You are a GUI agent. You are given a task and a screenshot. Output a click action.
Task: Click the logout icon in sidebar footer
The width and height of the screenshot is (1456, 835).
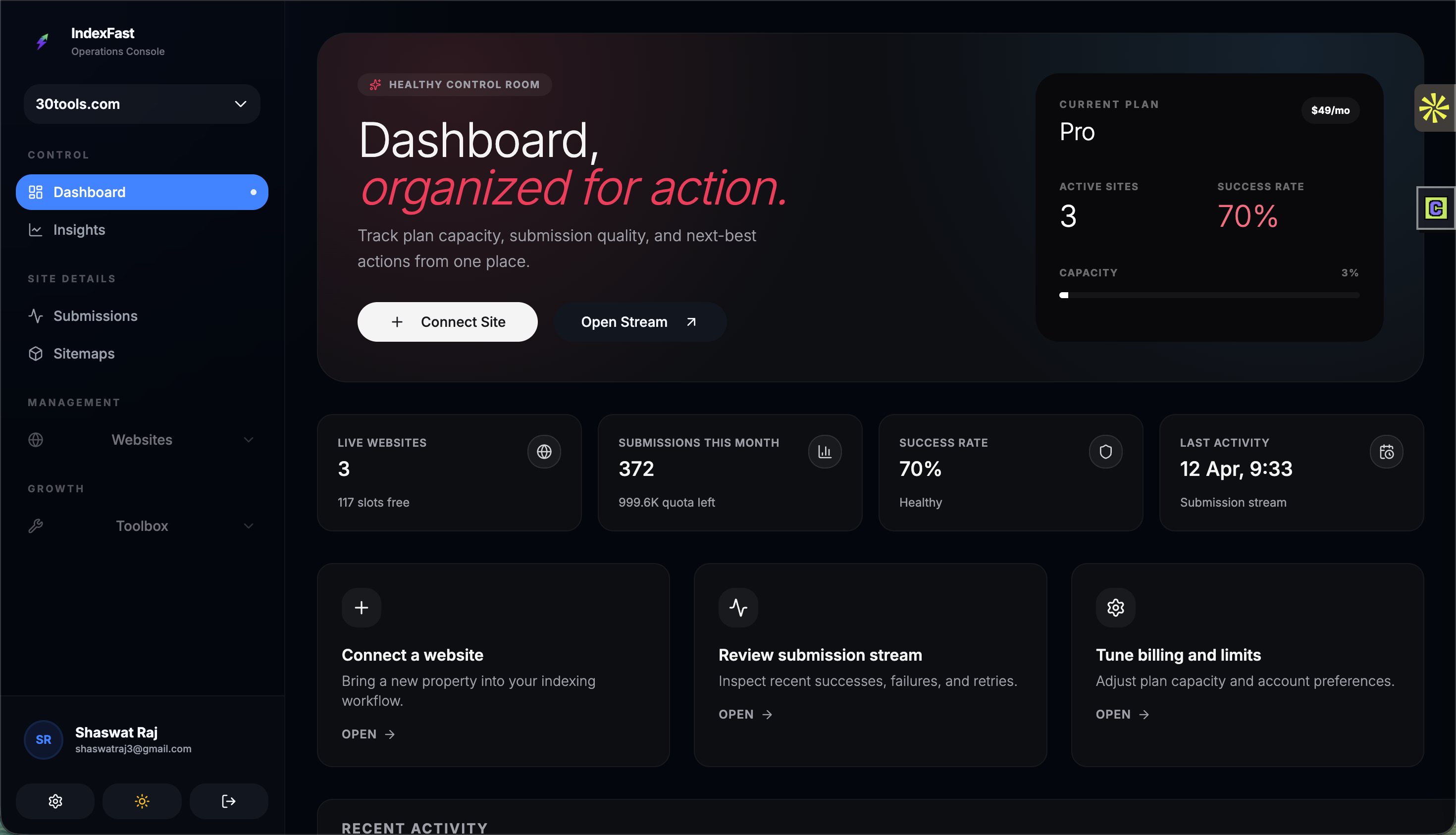click(228, 801)
